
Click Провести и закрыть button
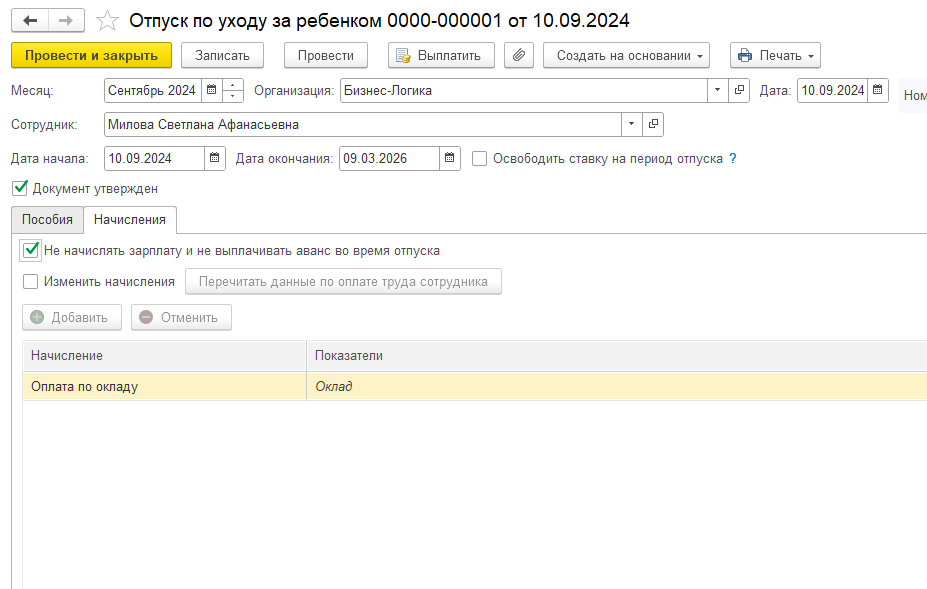pos(92,56)
